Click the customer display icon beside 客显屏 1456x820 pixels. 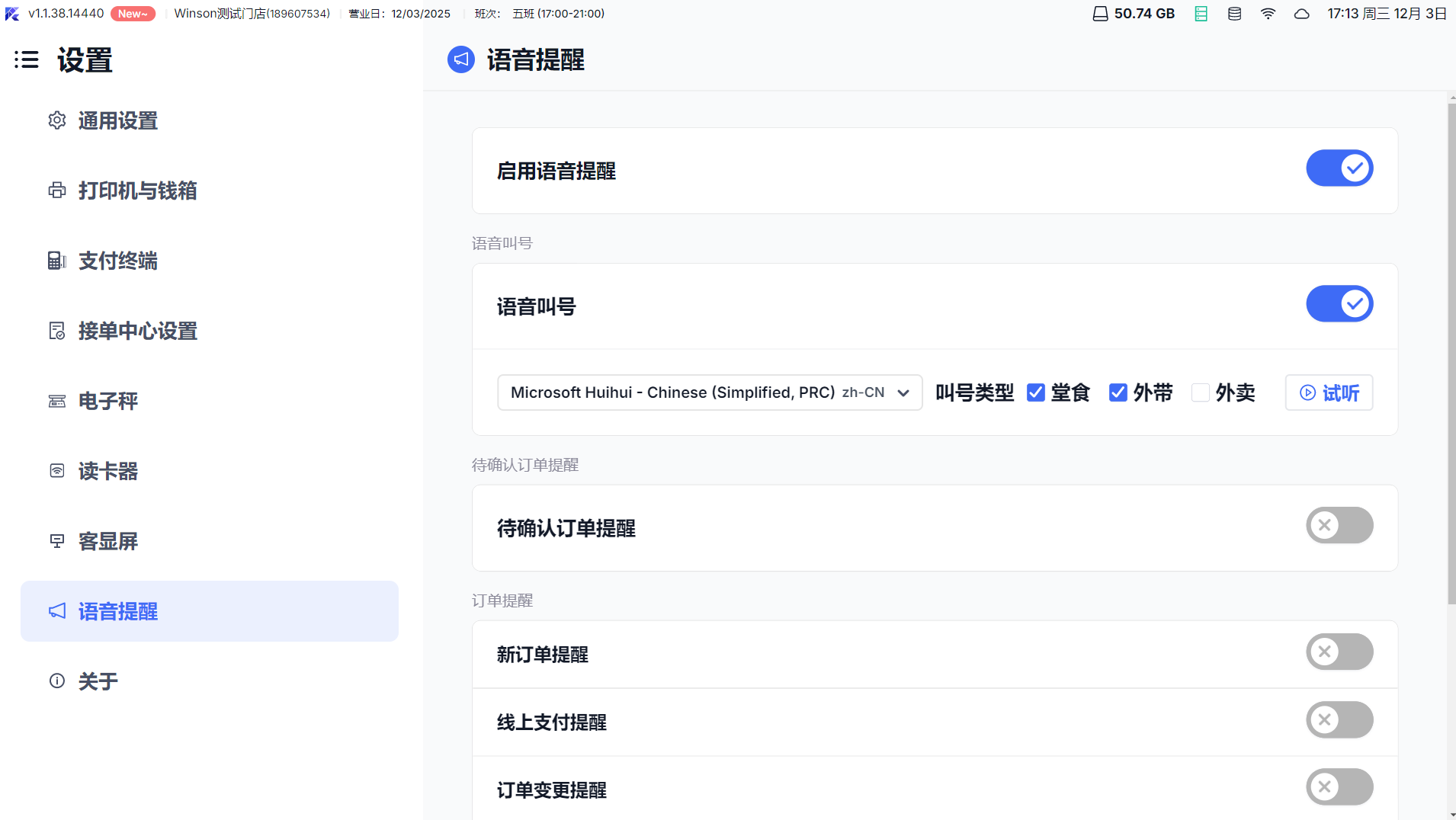[x=57, y=541]
